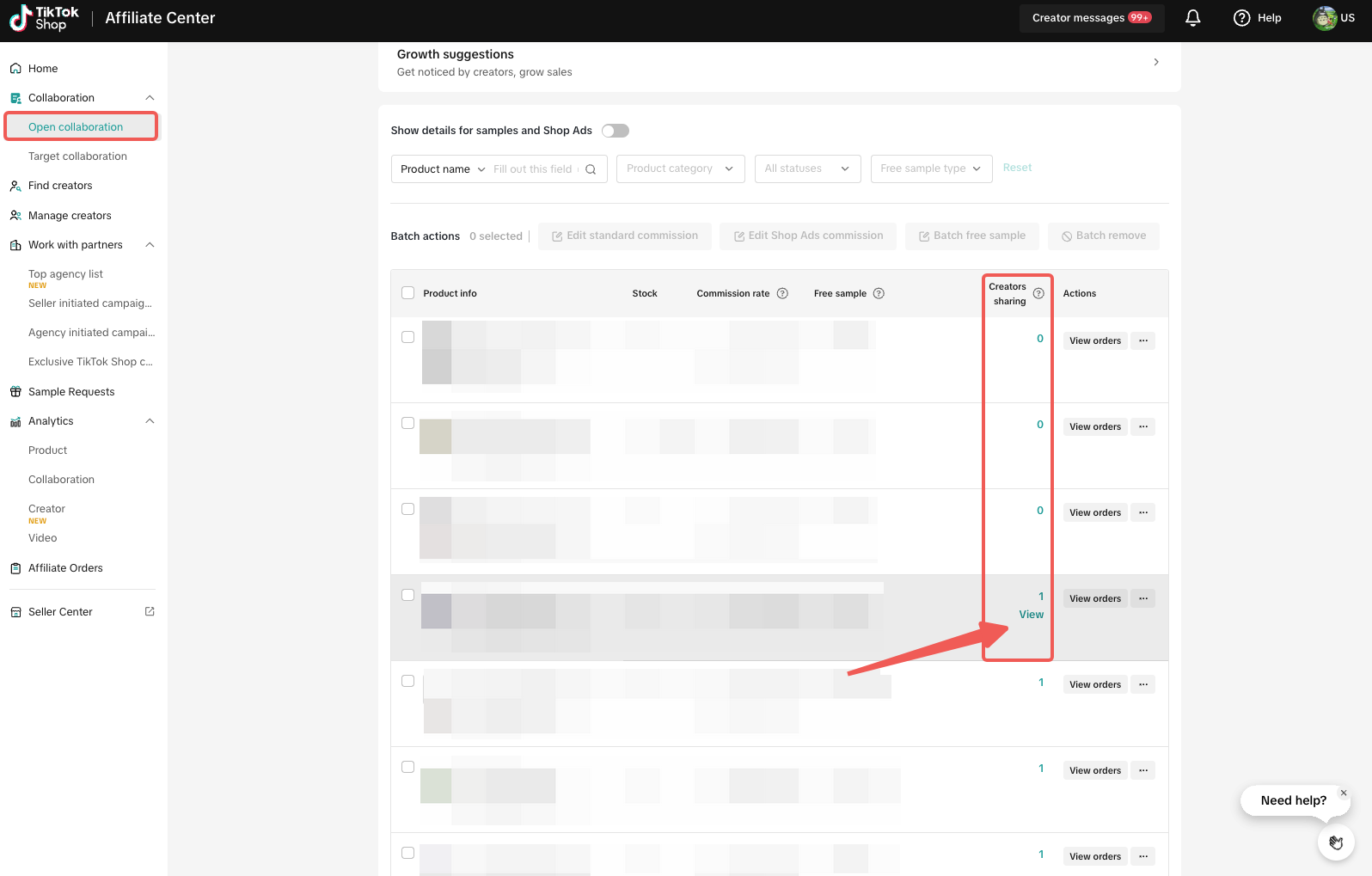This screenshot has height=876, width=1372.
Task: Click the Free sample info icon
Action: point(879,293)
